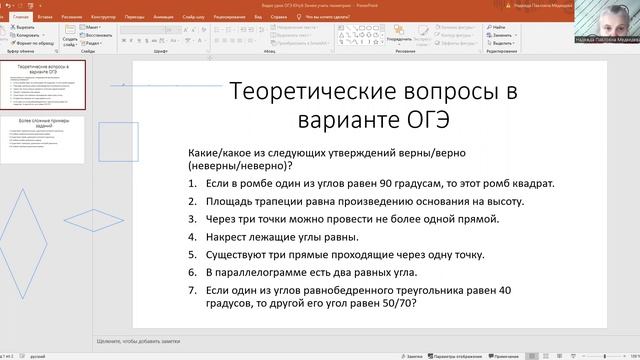The image size is (640, 360).
Task: Toggle Underline formatting button
Action: click(x=139, y=40)
